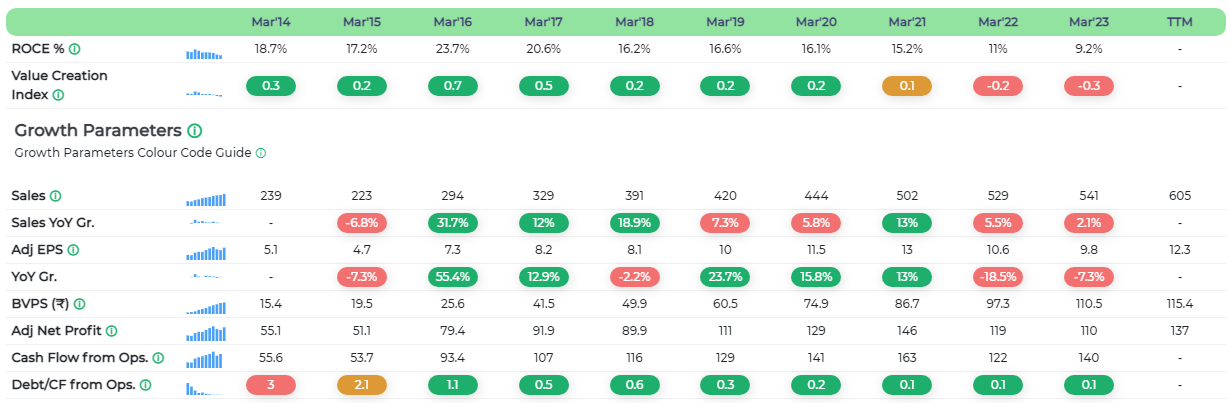This screenshot has width=1230, height=403.
Task: Click the red 3 Debt/CF badge
Action: (270, 385)
